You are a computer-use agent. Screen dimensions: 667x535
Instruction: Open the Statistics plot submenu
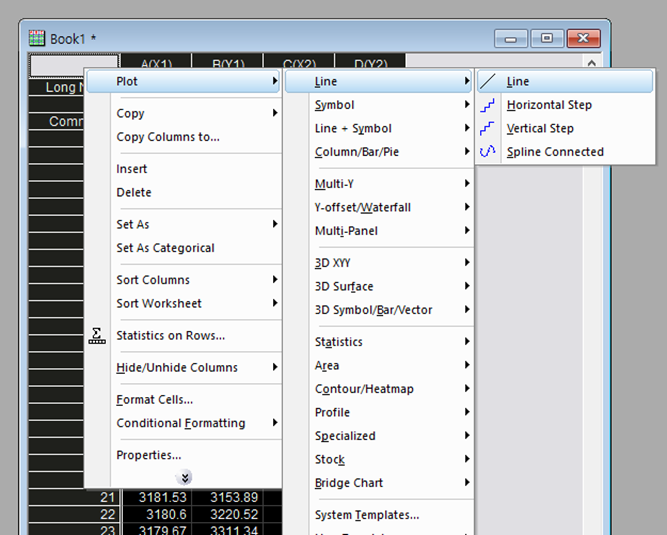[x=379, y=342]
